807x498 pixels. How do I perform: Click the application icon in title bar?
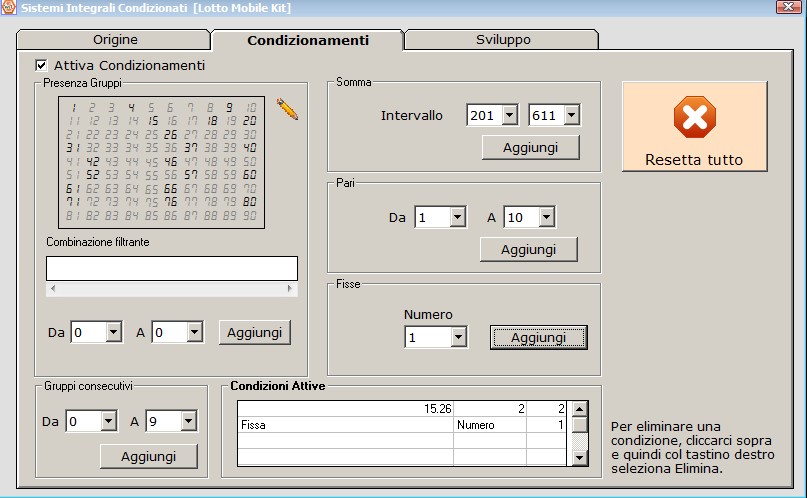[x=9, y=7]
